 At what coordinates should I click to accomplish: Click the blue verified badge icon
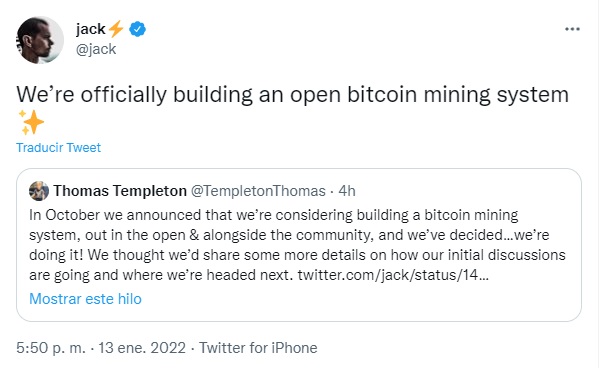pos(137,29)
